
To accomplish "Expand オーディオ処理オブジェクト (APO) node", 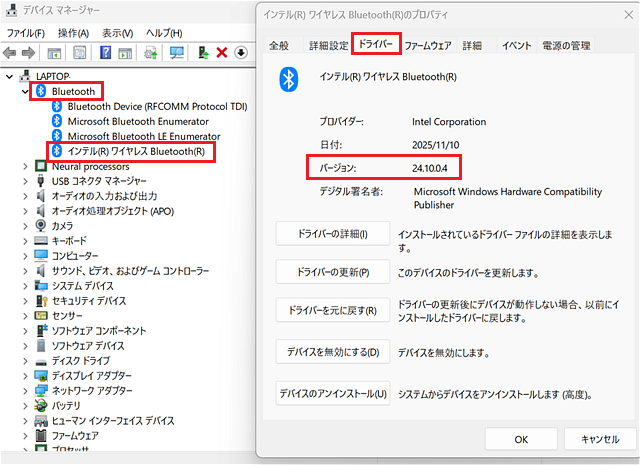I will (x=25, y=211).
